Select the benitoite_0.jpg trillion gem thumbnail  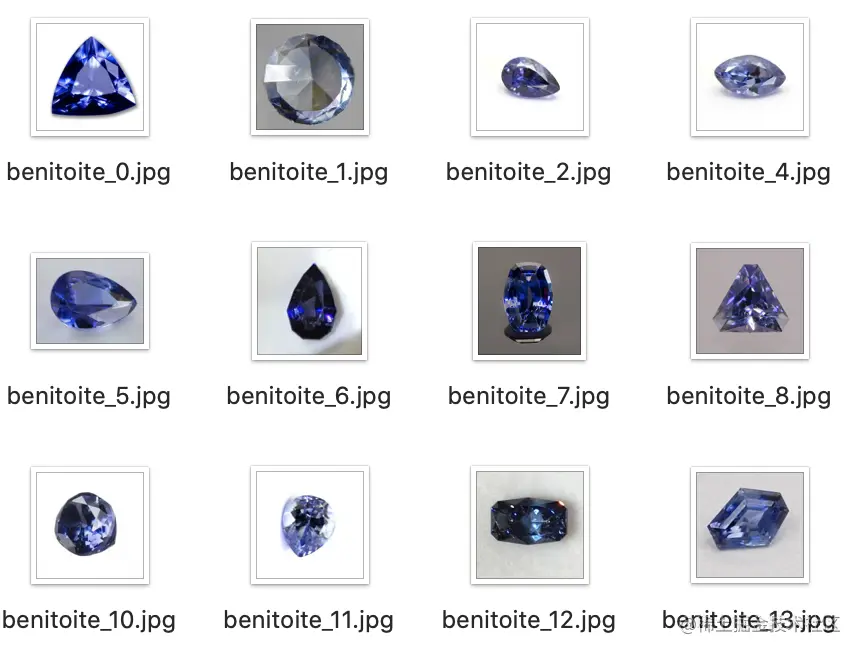coord(90,77)
